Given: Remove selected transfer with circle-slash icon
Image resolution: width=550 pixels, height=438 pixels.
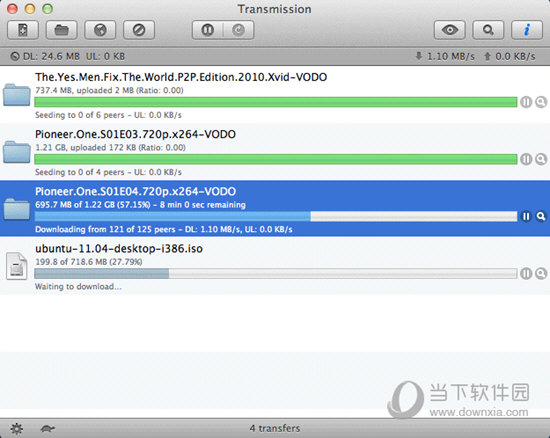Looking at the screenshot, I should [x=139, y=30].
